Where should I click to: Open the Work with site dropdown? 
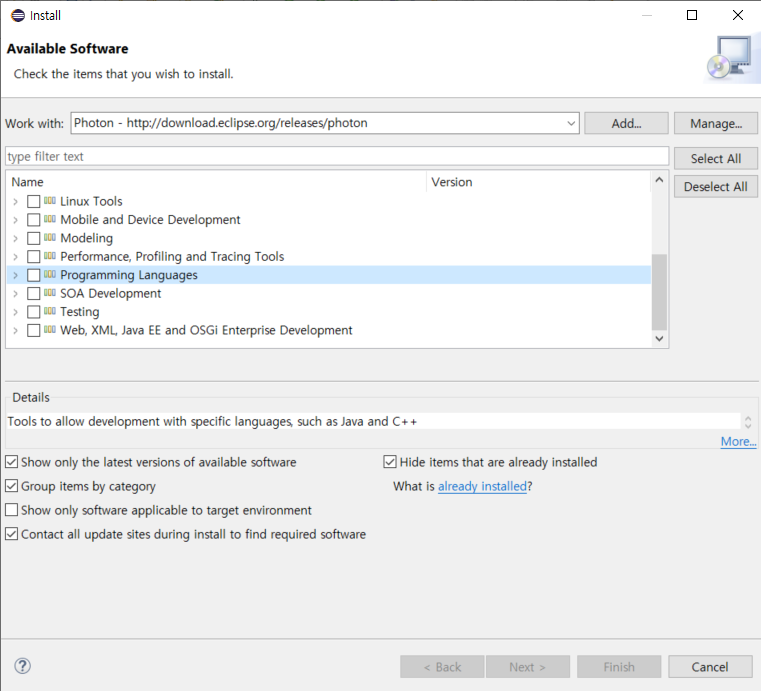571,123
